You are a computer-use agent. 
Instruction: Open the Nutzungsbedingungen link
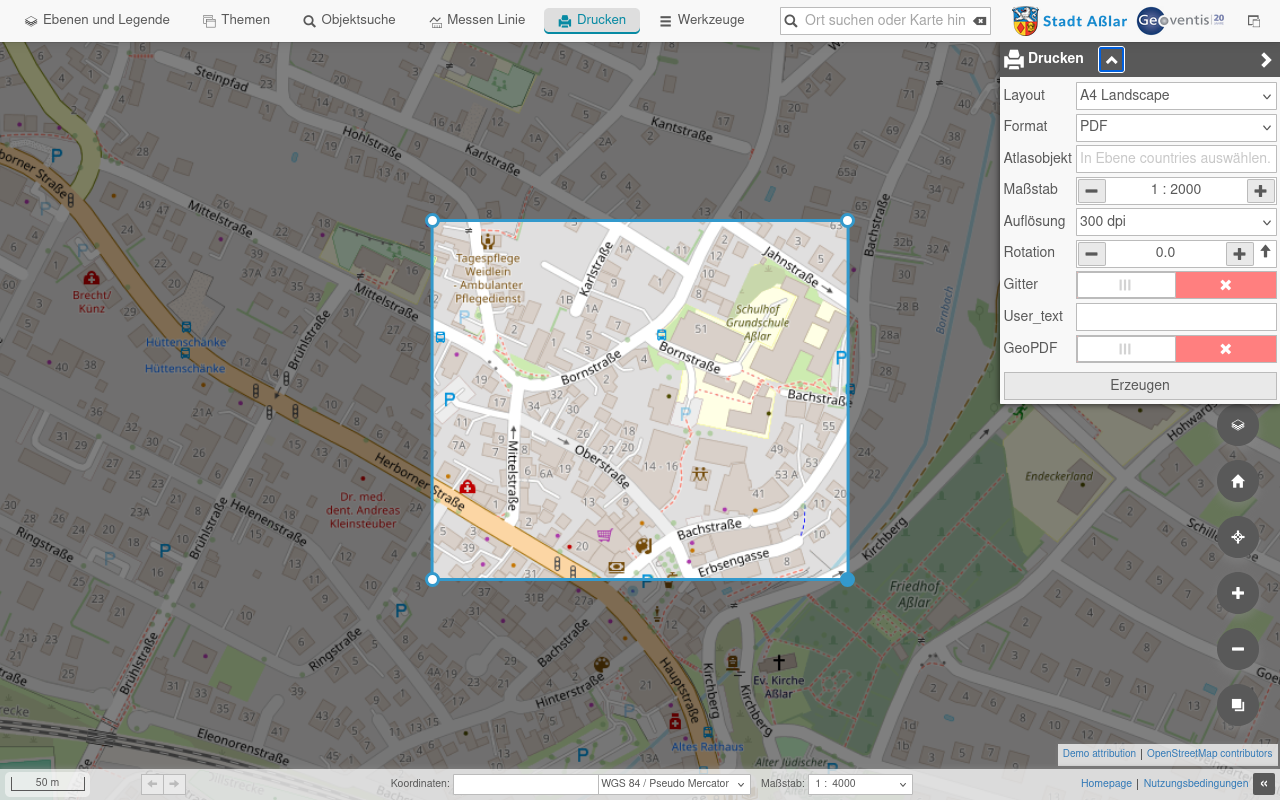click(1196, 784)
